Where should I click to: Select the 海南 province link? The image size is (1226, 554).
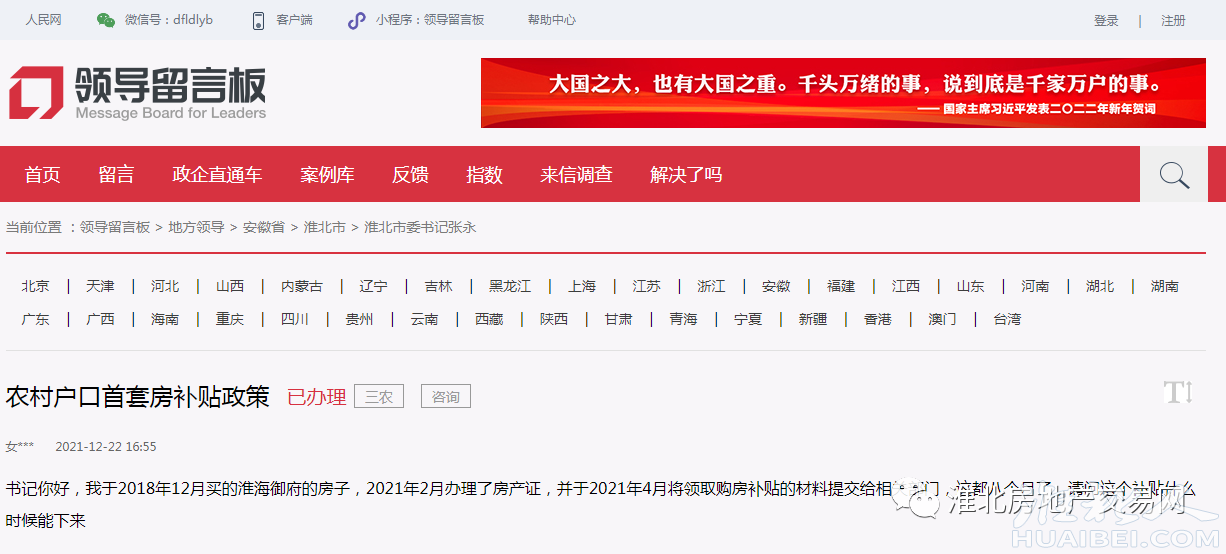click(165, 319)
